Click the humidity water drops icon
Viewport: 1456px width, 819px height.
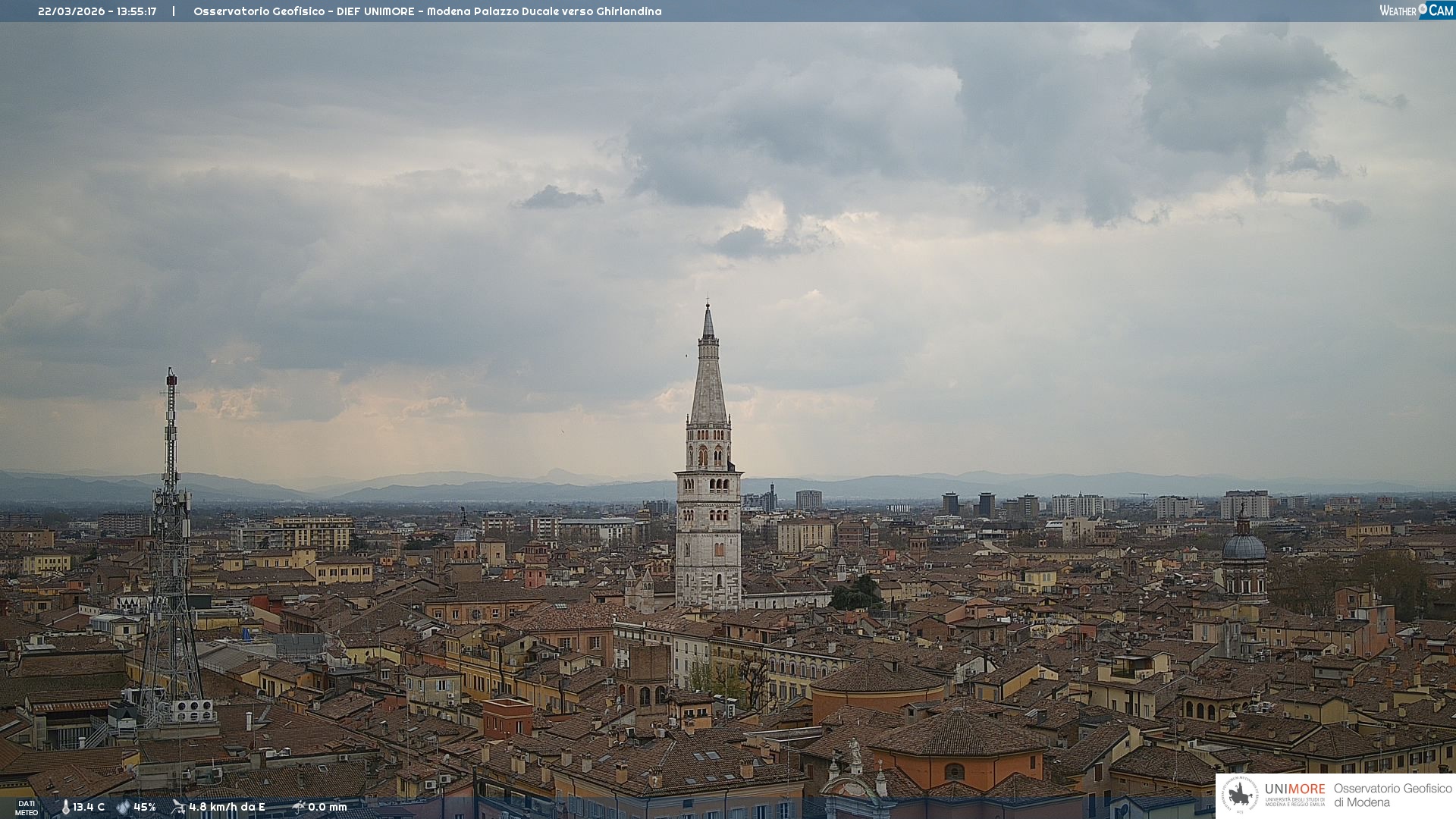[x=123, y=807]
